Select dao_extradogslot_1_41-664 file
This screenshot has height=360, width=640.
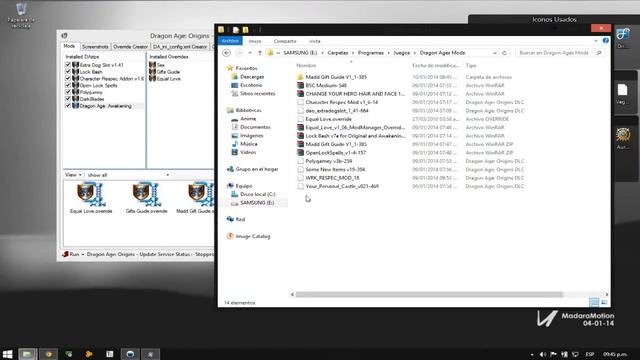(x=337, y=111)
